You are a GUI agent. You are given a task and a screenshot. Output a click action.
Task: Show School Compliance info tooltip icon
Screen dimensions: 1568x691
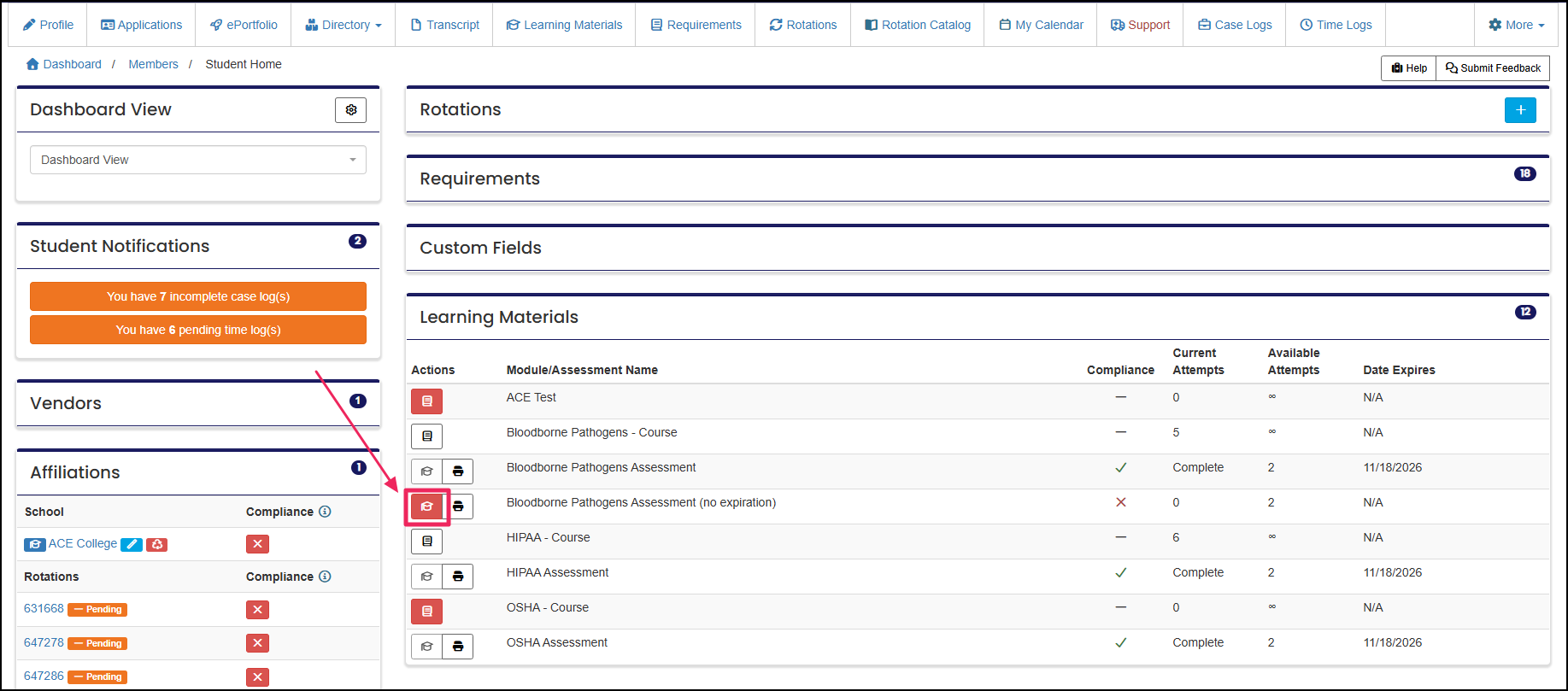click(x=325, y=512)
